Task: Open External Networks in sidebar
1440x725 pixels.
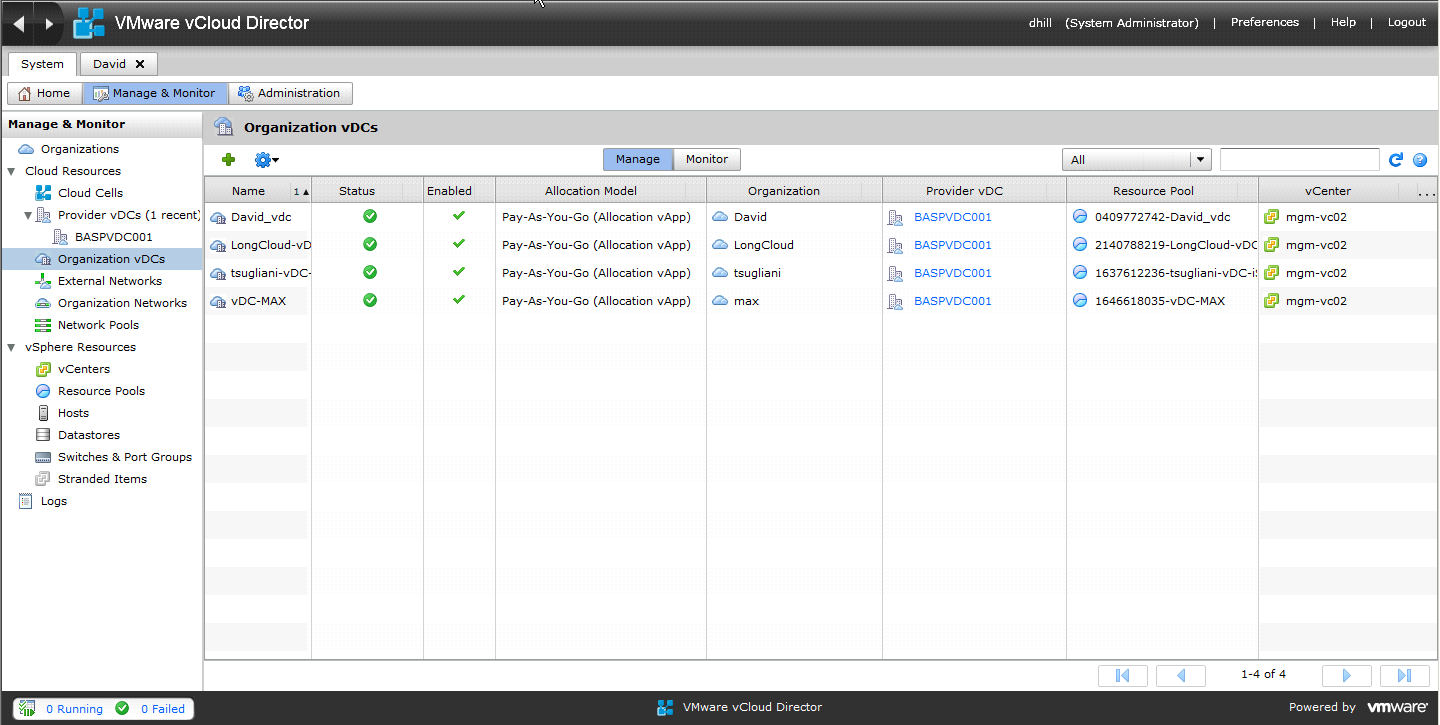Action: pos(110,281)
